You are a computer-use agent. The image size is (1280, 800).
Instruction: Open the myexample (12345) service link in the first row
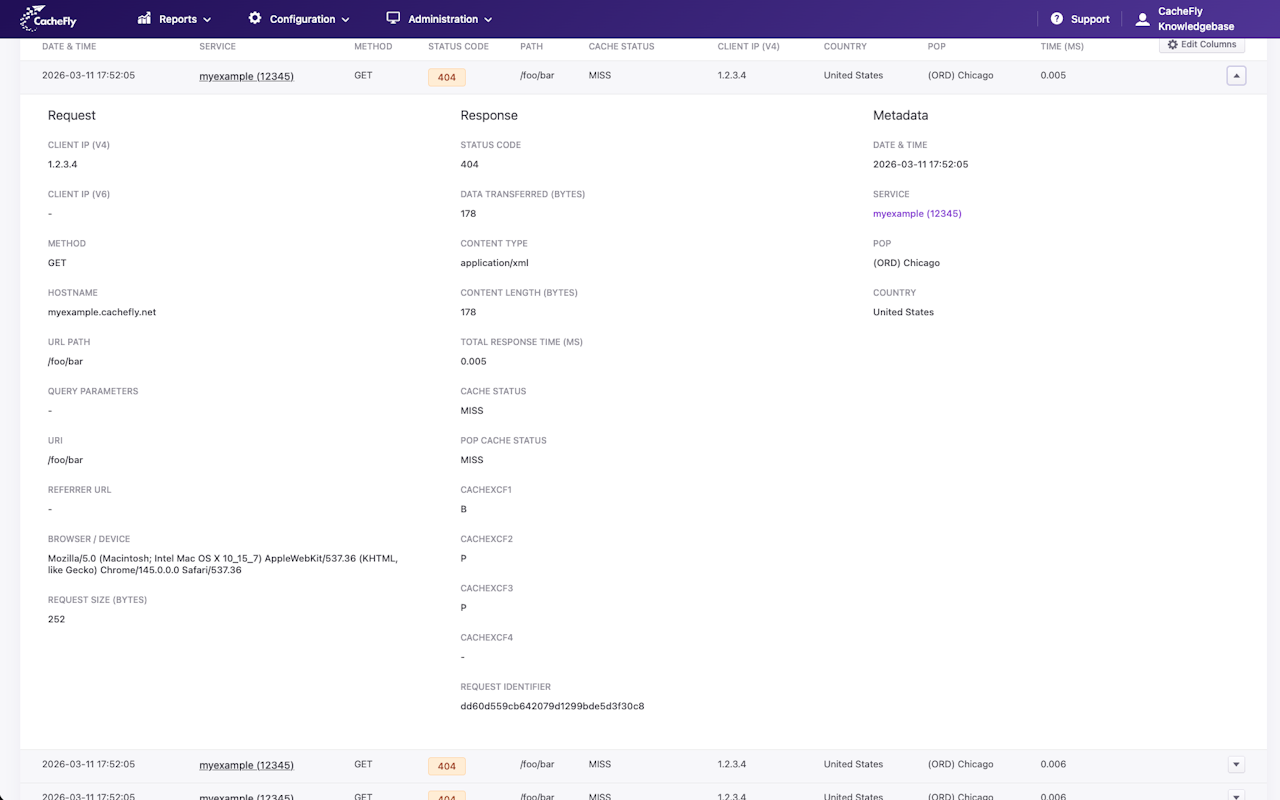[x=246, y=76]
